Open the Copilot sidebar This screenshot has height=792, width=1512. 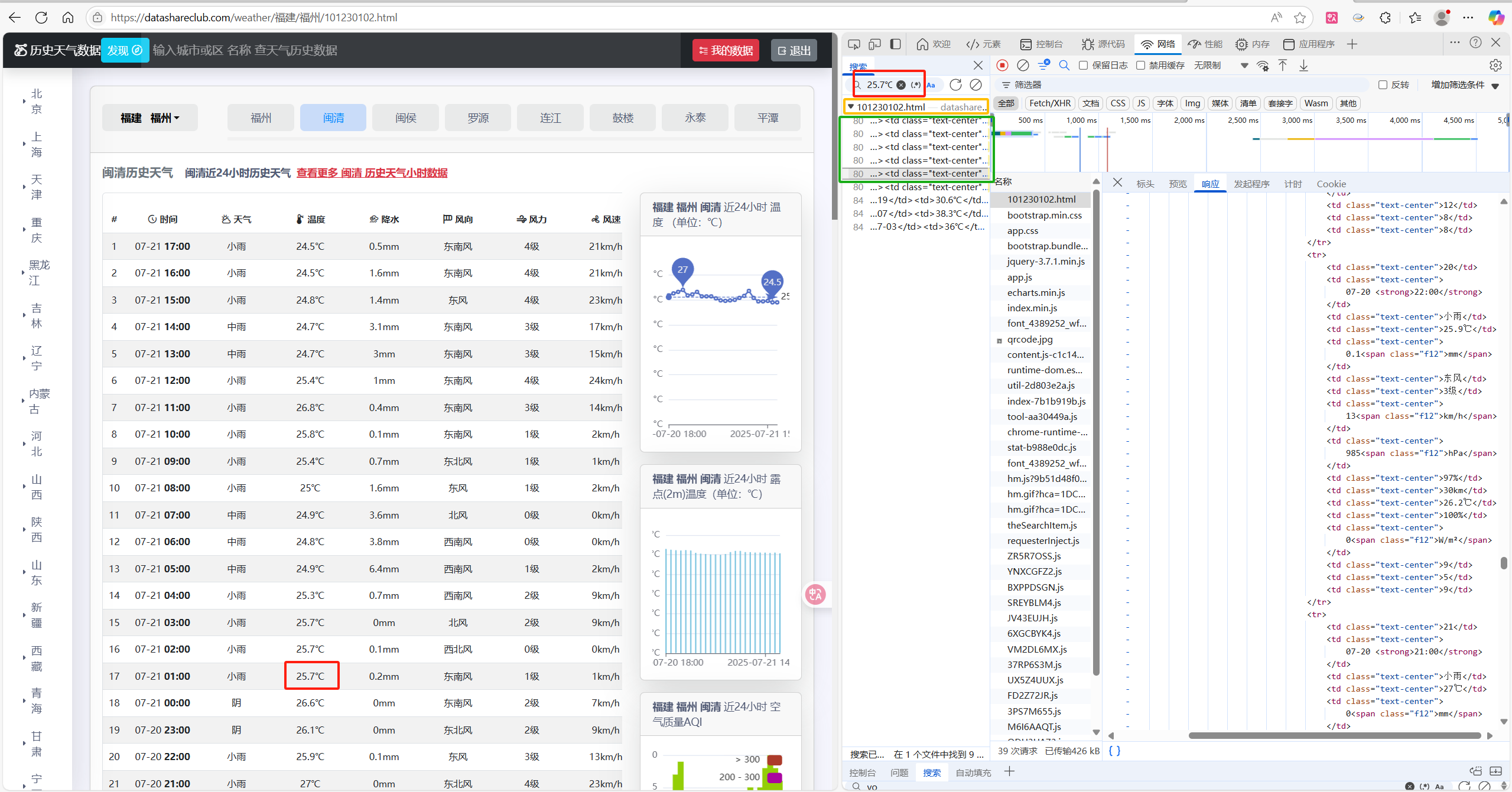click(x=1496, y=18)
